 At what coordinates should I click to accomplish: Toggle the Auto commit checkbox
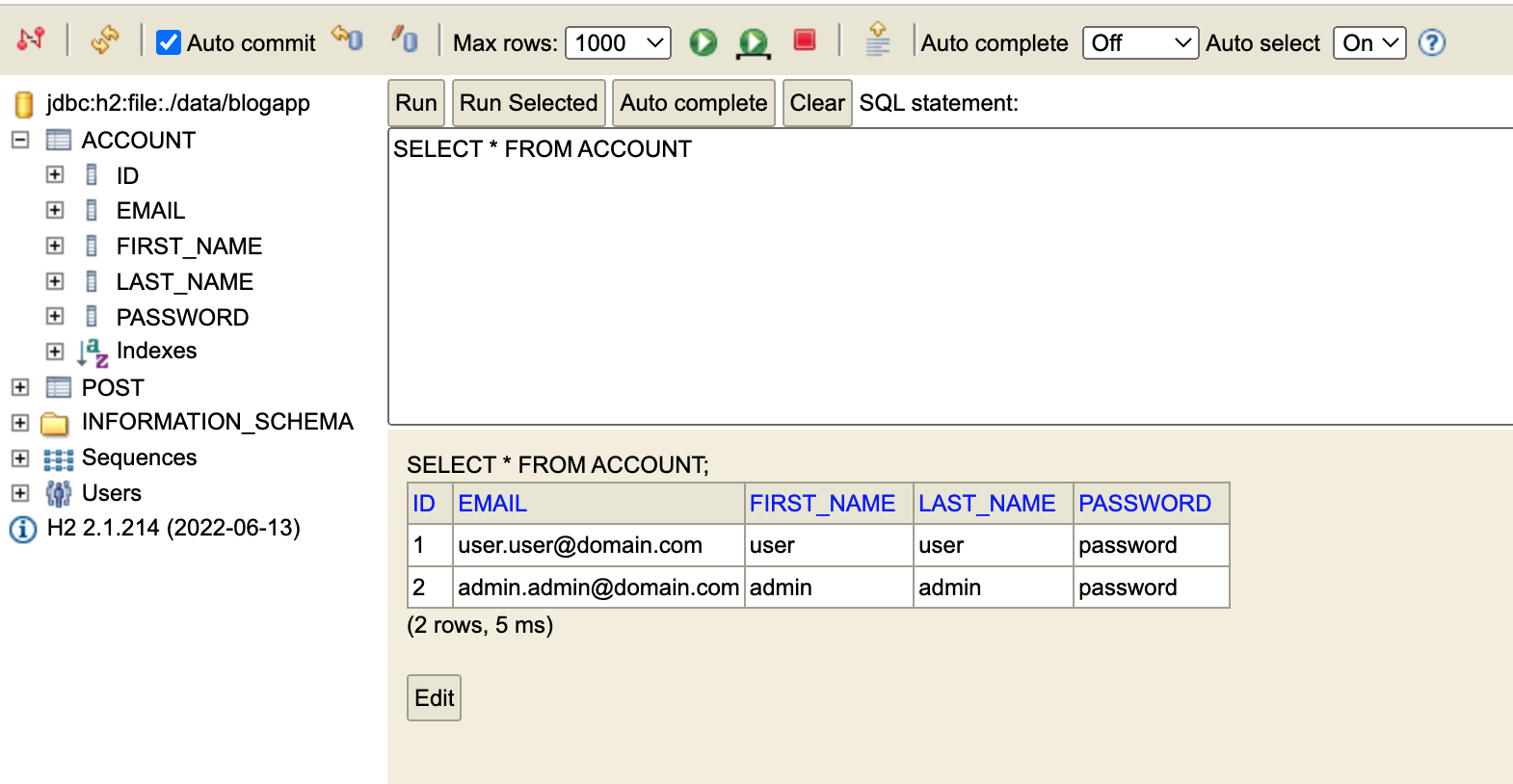pos(169,42)
